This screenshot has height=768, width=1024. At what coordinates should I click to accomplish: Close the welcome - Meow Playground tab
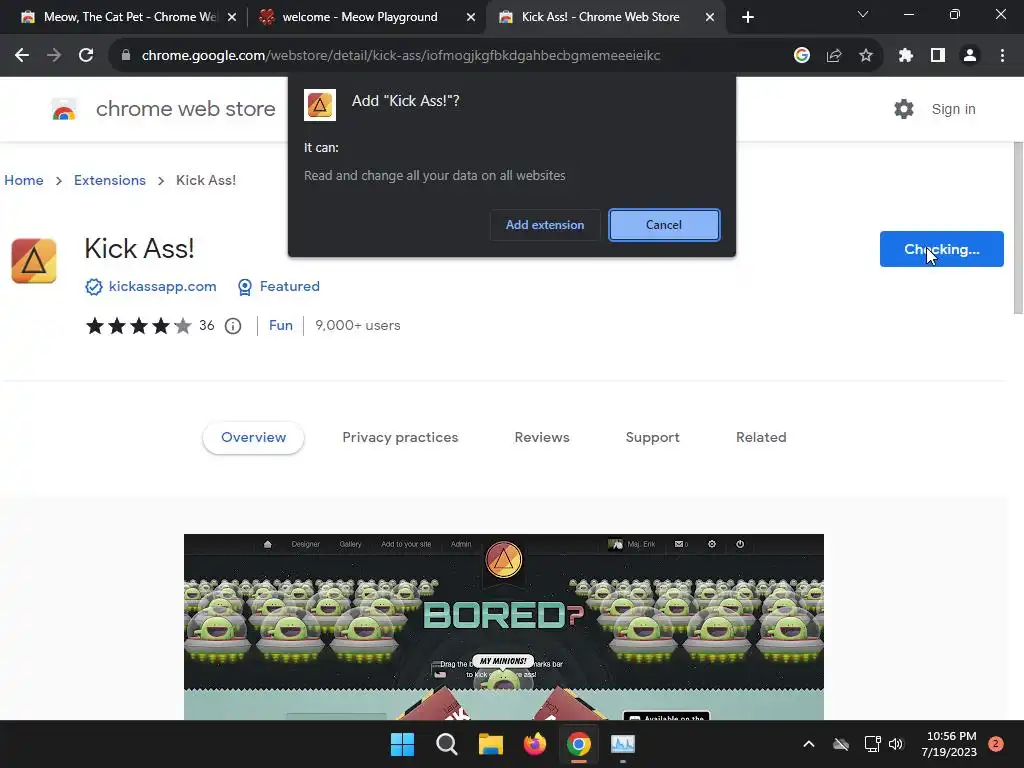point(471,18)
